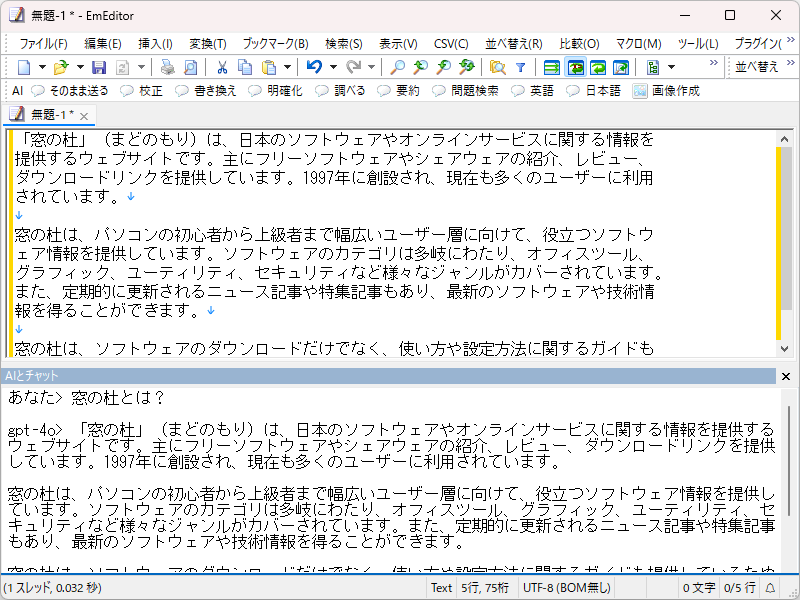800x600 pixels.
Task: Show more toolbar buttons chevron
Action: click(x=713, y=63)
